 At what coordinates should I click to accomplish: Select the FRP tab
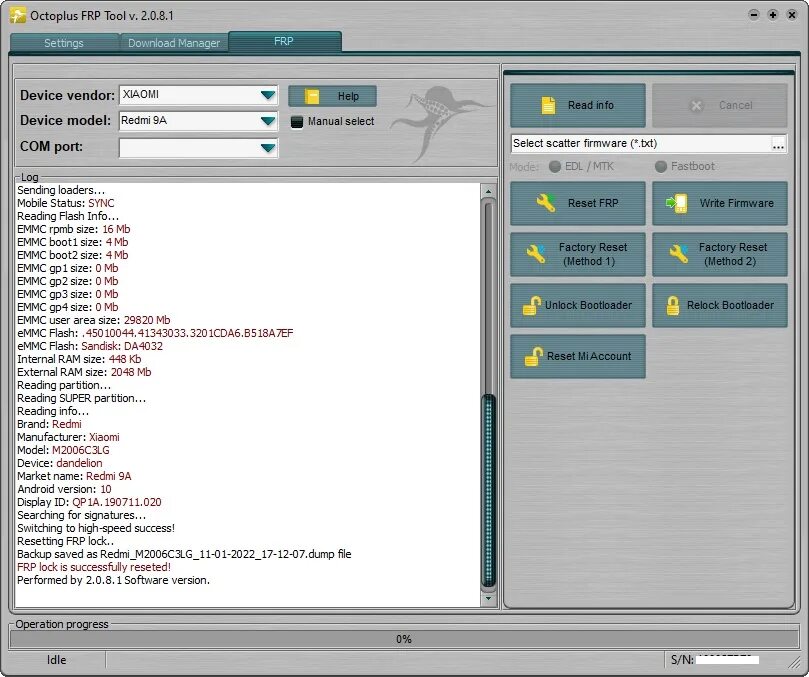click(x=284, y=41)
